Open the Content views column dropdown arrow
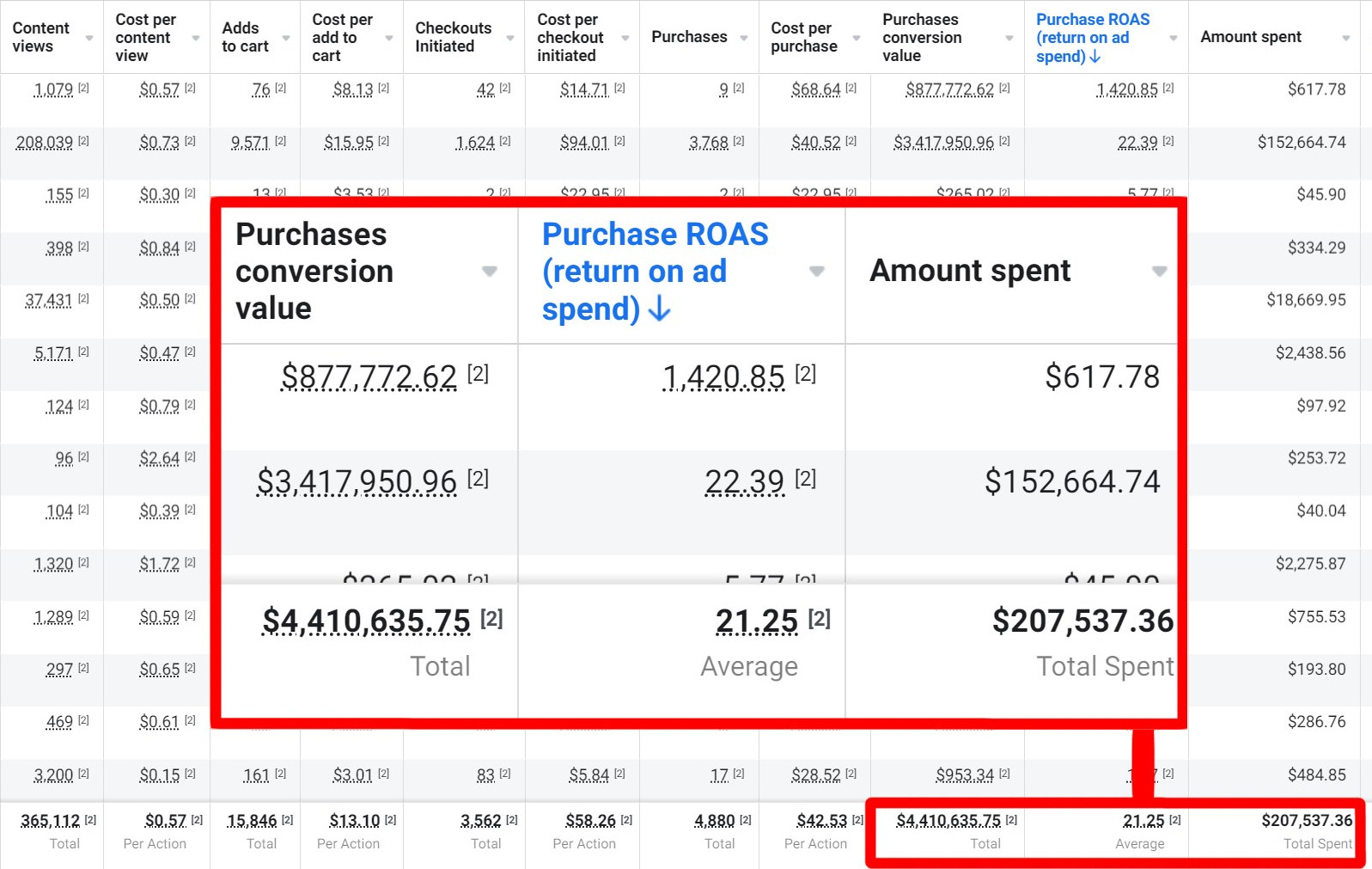Image resolution: width=1372 pixels, height=869 pixels. click(x=88, y=38)
